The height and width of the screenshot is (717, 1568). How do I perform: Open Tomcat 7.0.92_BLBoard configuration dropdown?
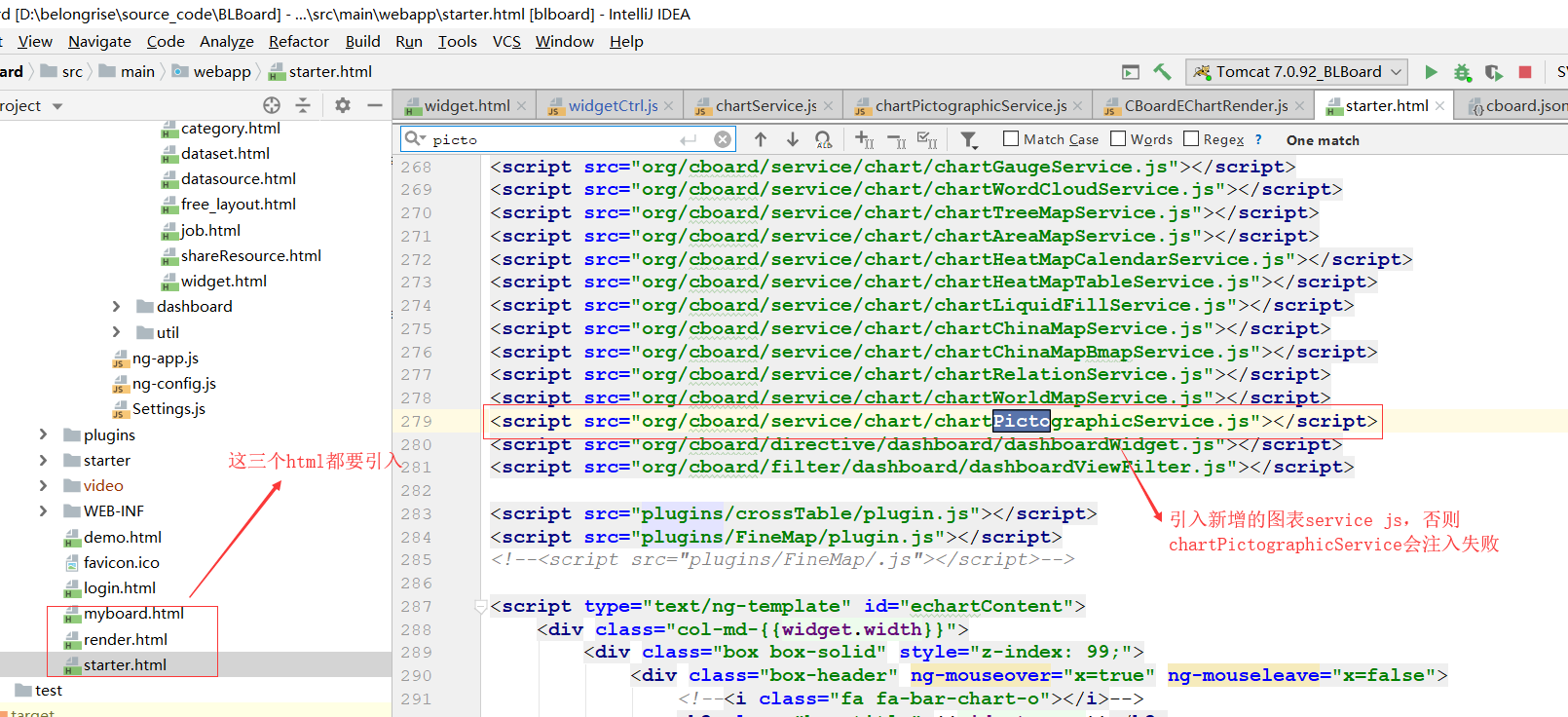1296,72
